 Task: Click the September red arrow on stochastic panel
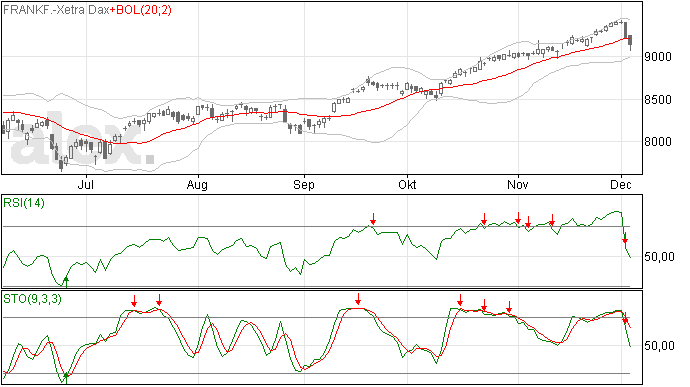click(x=358, y=299)
